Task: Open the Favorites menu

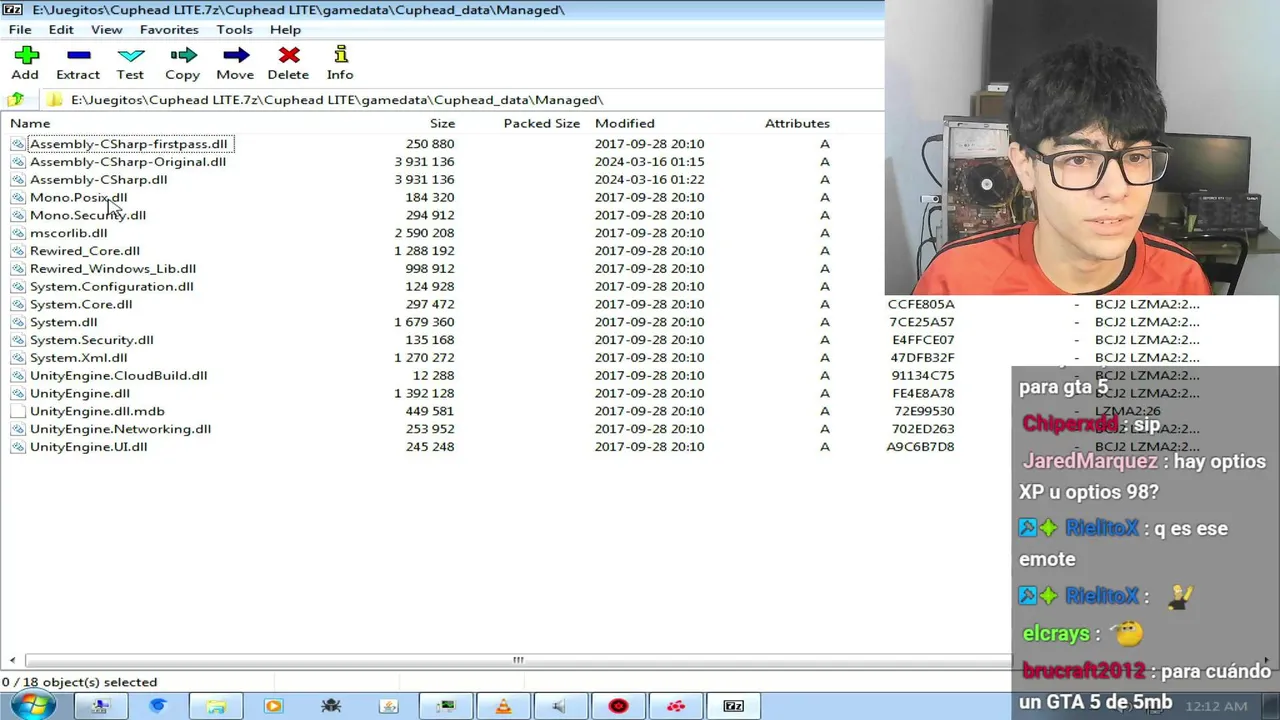Action: (x=169, y=30)
